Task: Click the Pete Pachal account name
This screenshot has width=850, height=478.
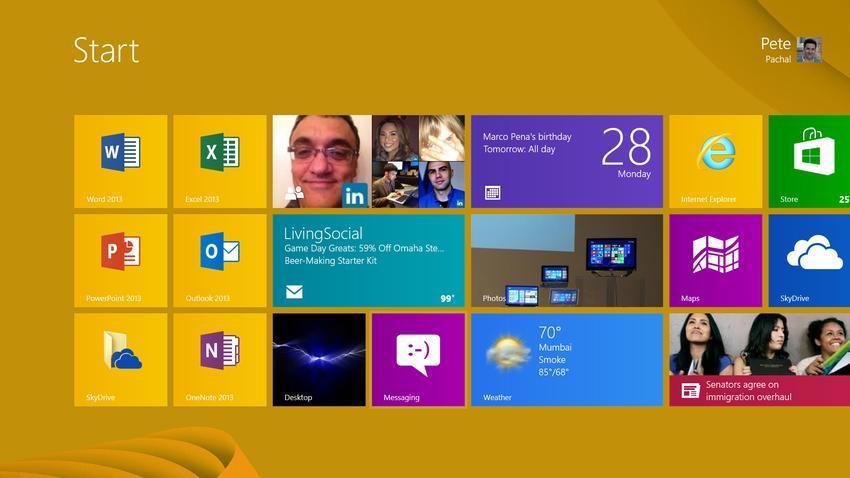Action: [x=775, y=48]
